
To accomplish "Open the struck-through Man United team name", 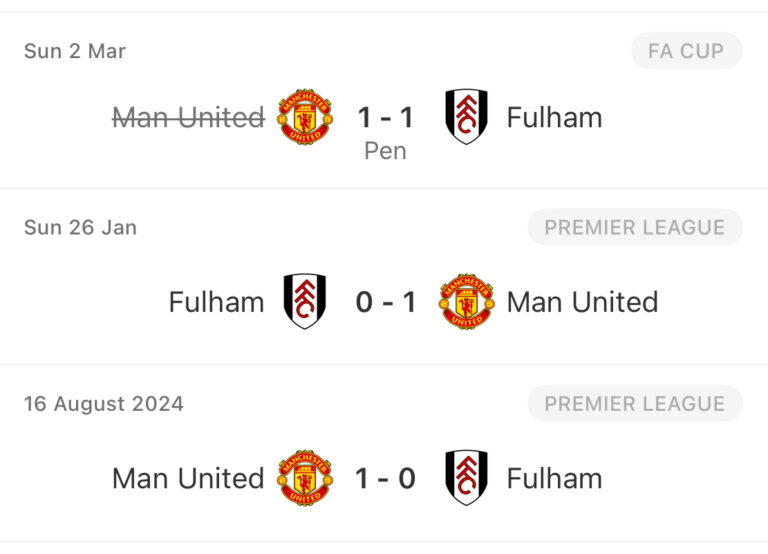I will [x=188, y=118].
